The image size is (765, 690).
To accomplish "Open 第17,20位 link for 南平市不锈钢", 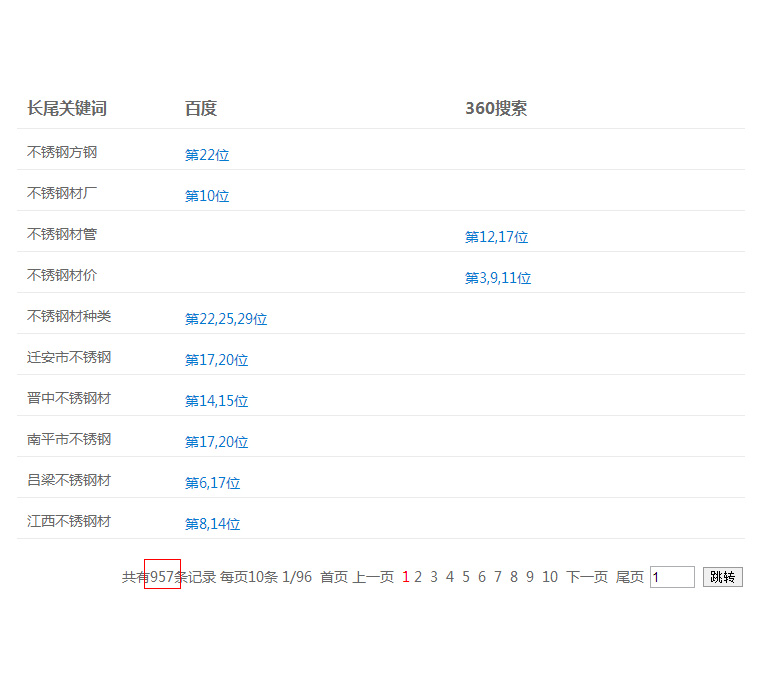I will click(216, 442).
